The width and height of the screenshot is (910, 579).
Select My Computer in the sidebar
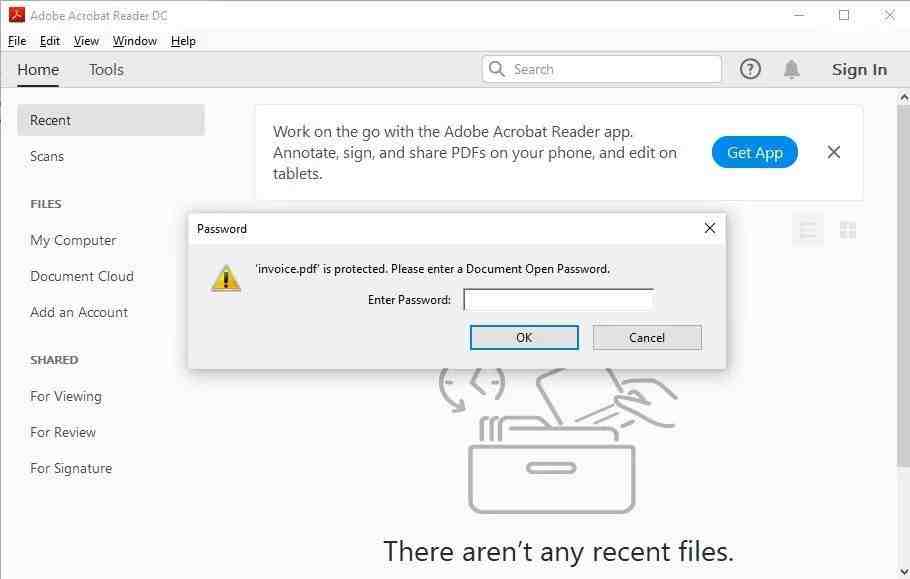73,240
